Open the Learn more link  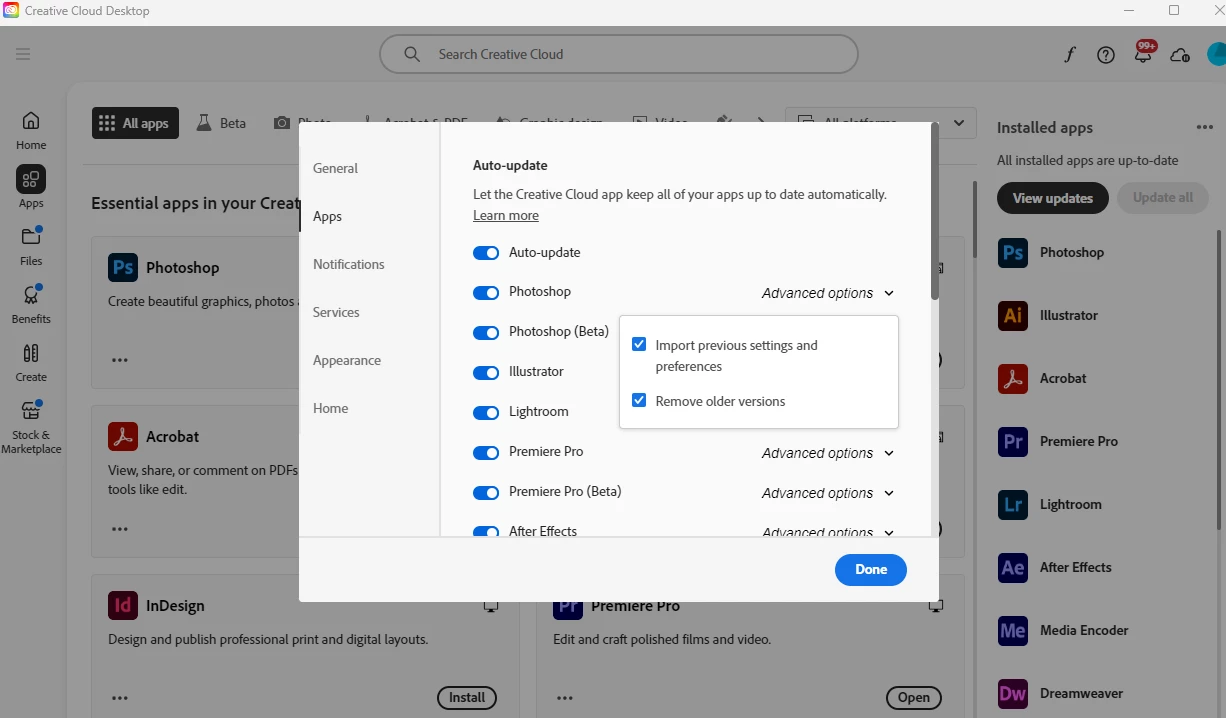[506, 215]
